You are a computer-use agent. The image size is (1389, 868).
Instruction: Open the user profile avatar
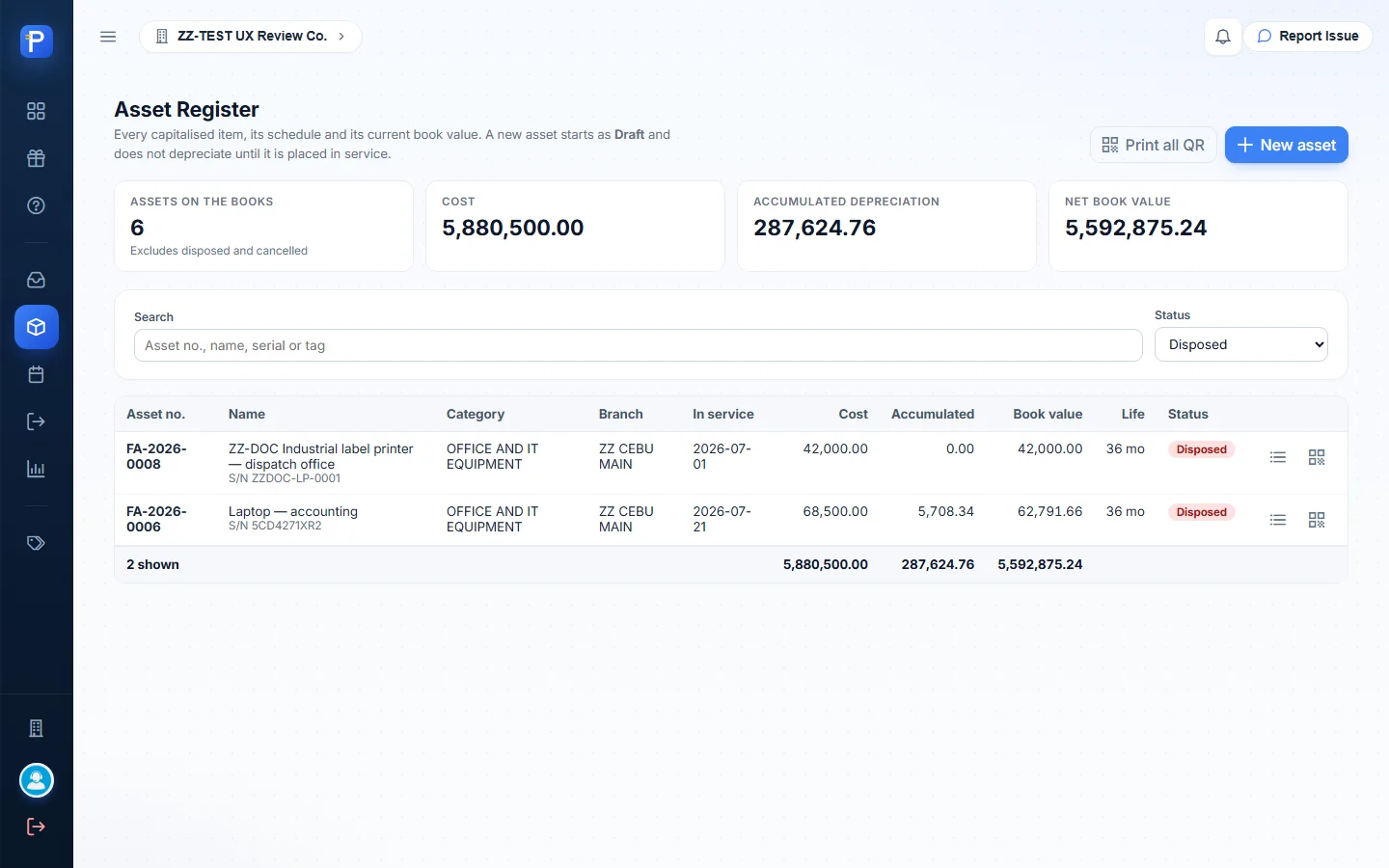[x=37, y=780]
